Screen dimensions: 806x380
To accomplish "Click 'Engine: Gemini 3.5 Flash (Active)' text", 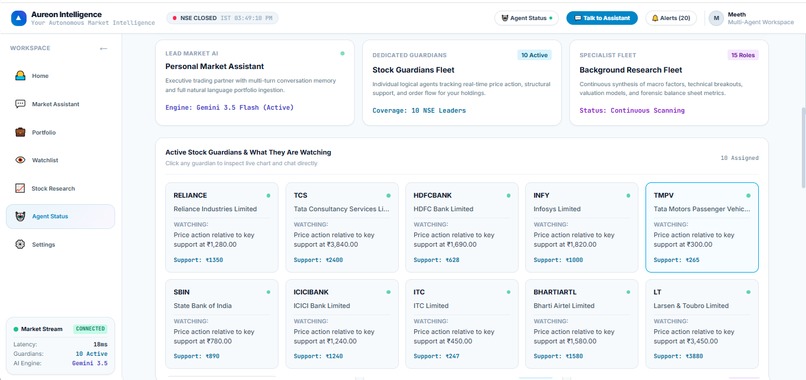I will [x=229, y=108].
